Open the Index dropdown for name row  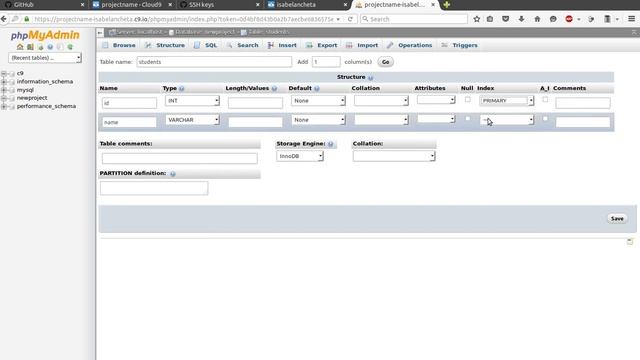click(507, 120)
